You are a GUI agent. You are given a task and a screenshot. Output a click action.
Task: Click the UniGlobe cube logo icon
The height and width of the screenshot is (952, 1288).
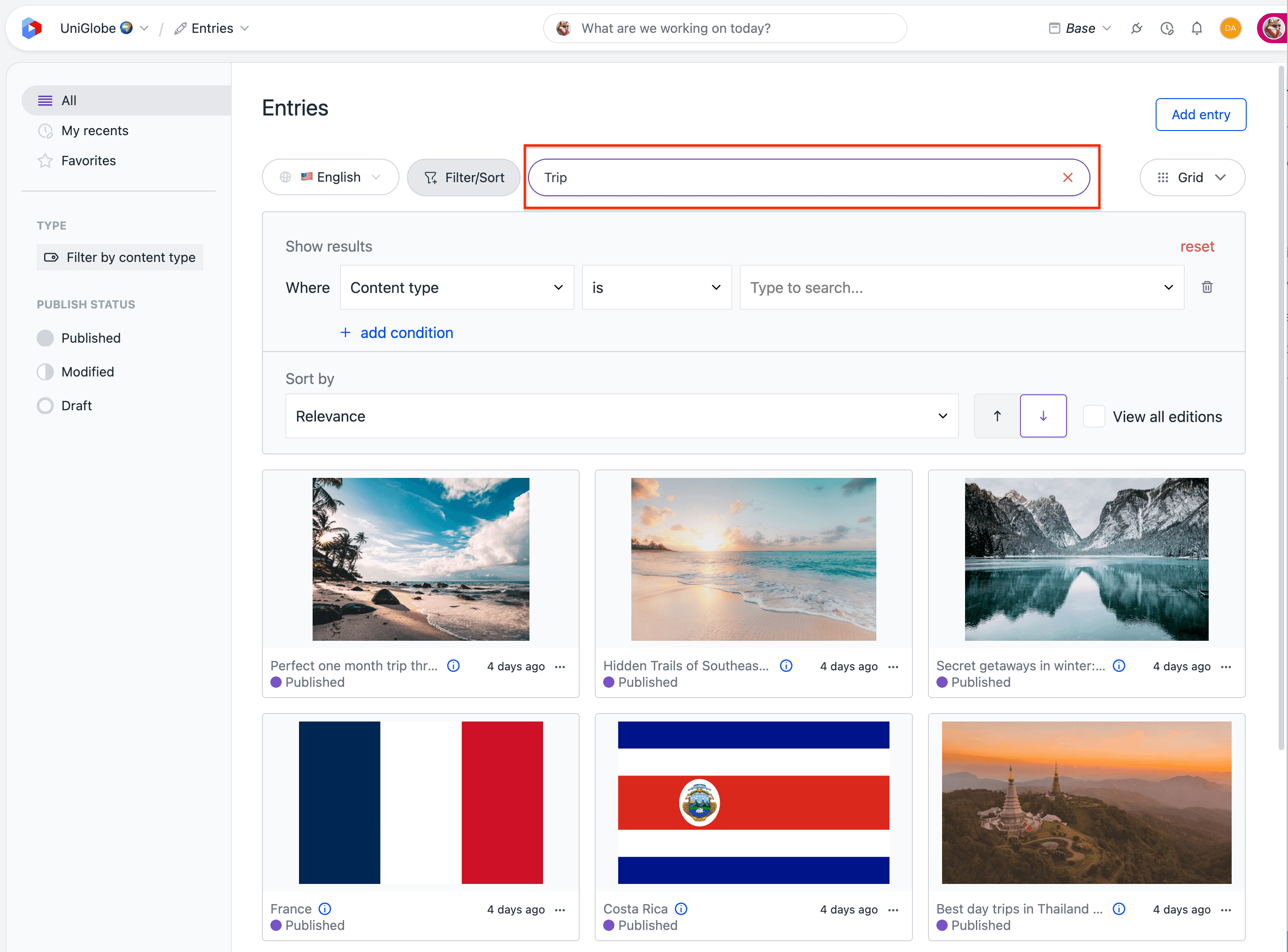[x=32, y=28]
